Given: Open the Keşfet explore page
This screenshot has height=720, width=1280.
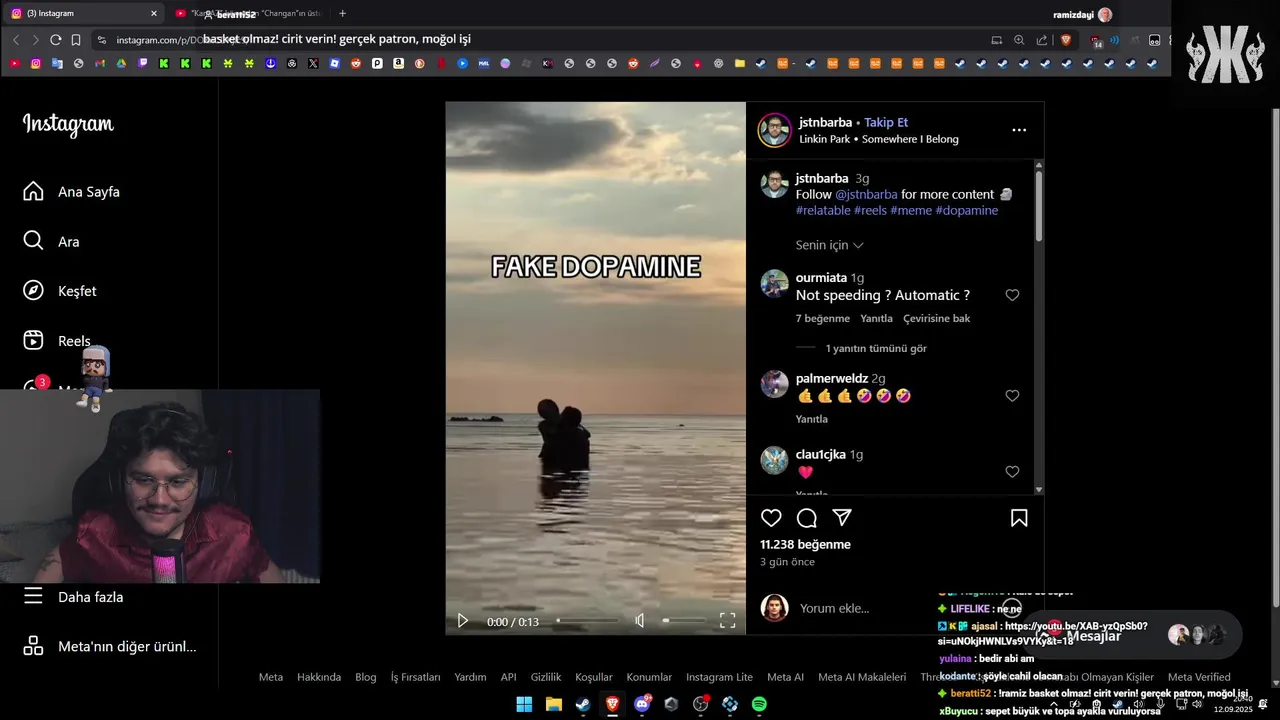Looking at the screenshot, I should click(x=60, y=291).
